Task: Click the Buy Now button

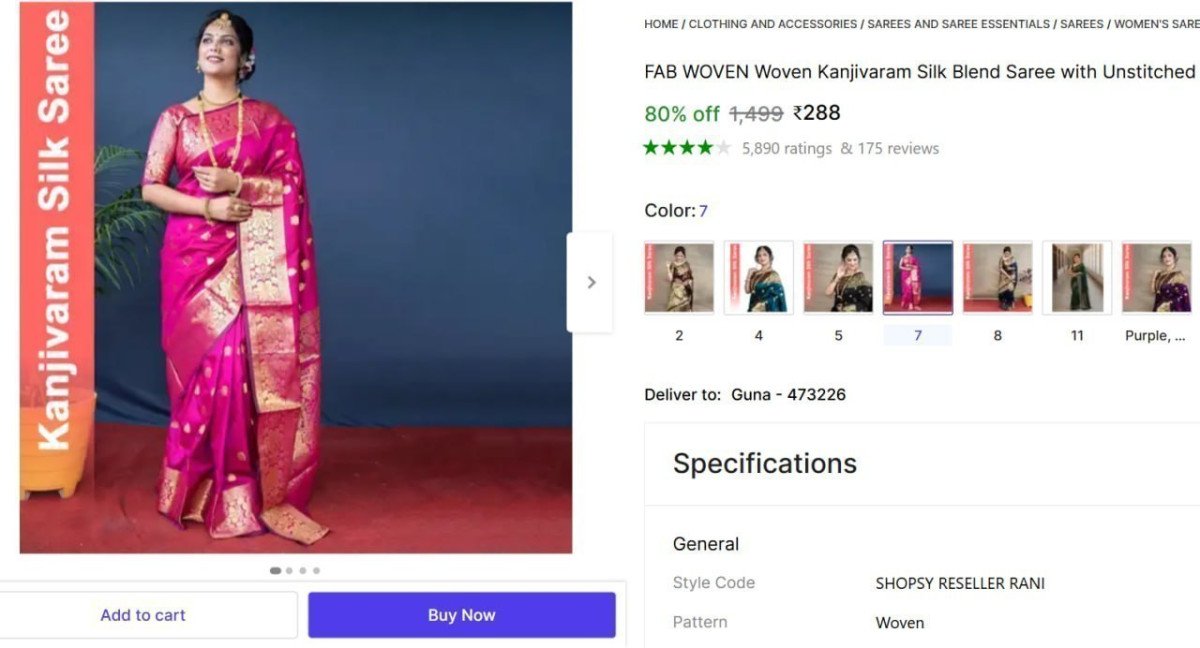Action: tap(461, 614)
